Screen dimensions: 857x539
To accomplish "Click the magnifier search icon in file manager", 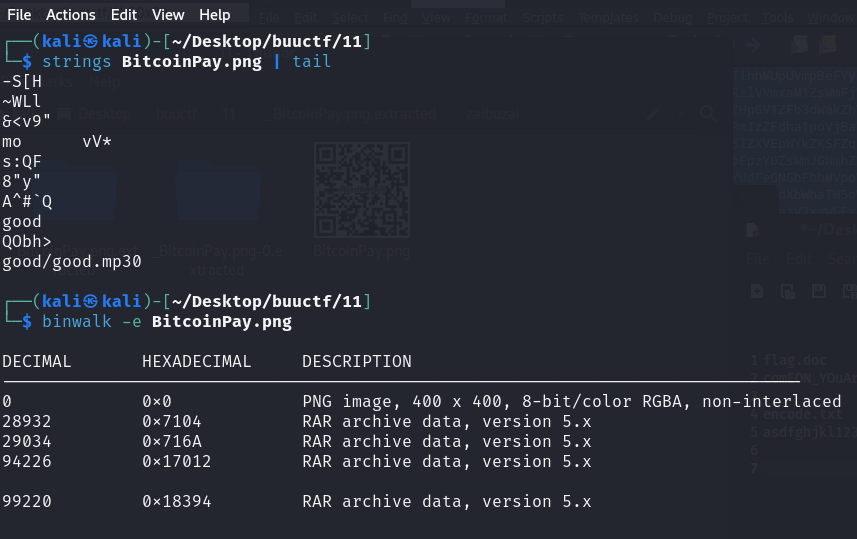I will 708,114.
